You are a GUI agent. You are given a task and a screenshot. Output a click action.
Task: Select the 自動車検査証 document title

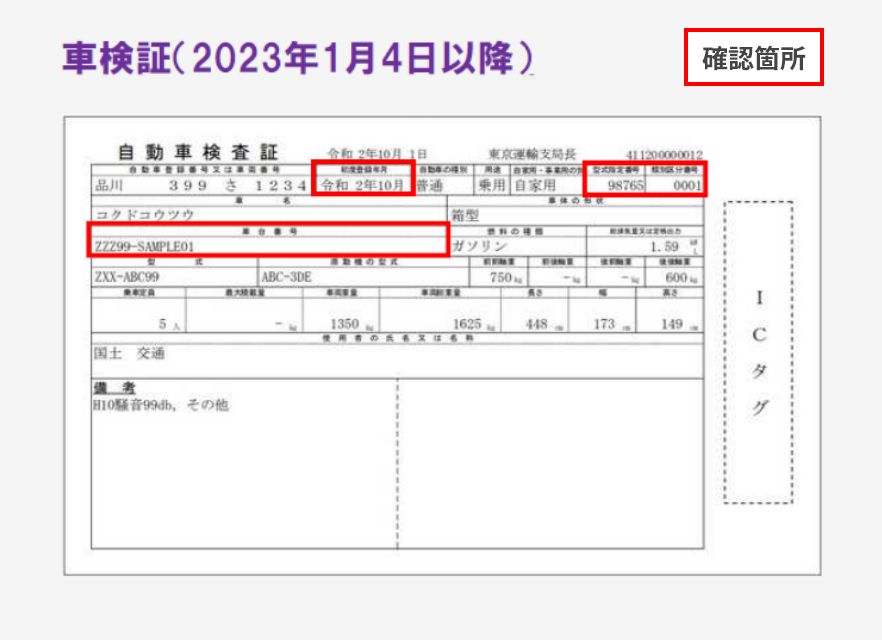click(197, 153)
